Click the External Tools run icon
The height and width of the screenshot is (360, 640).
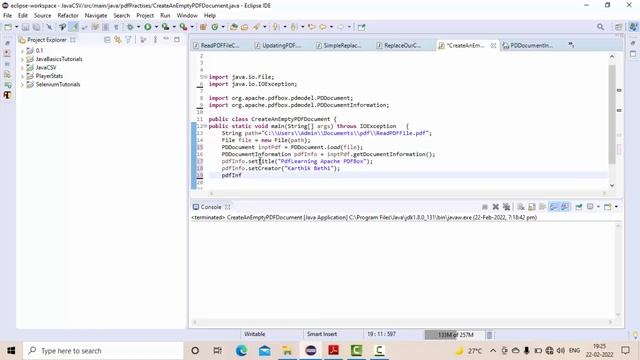[x=184, y=27]
